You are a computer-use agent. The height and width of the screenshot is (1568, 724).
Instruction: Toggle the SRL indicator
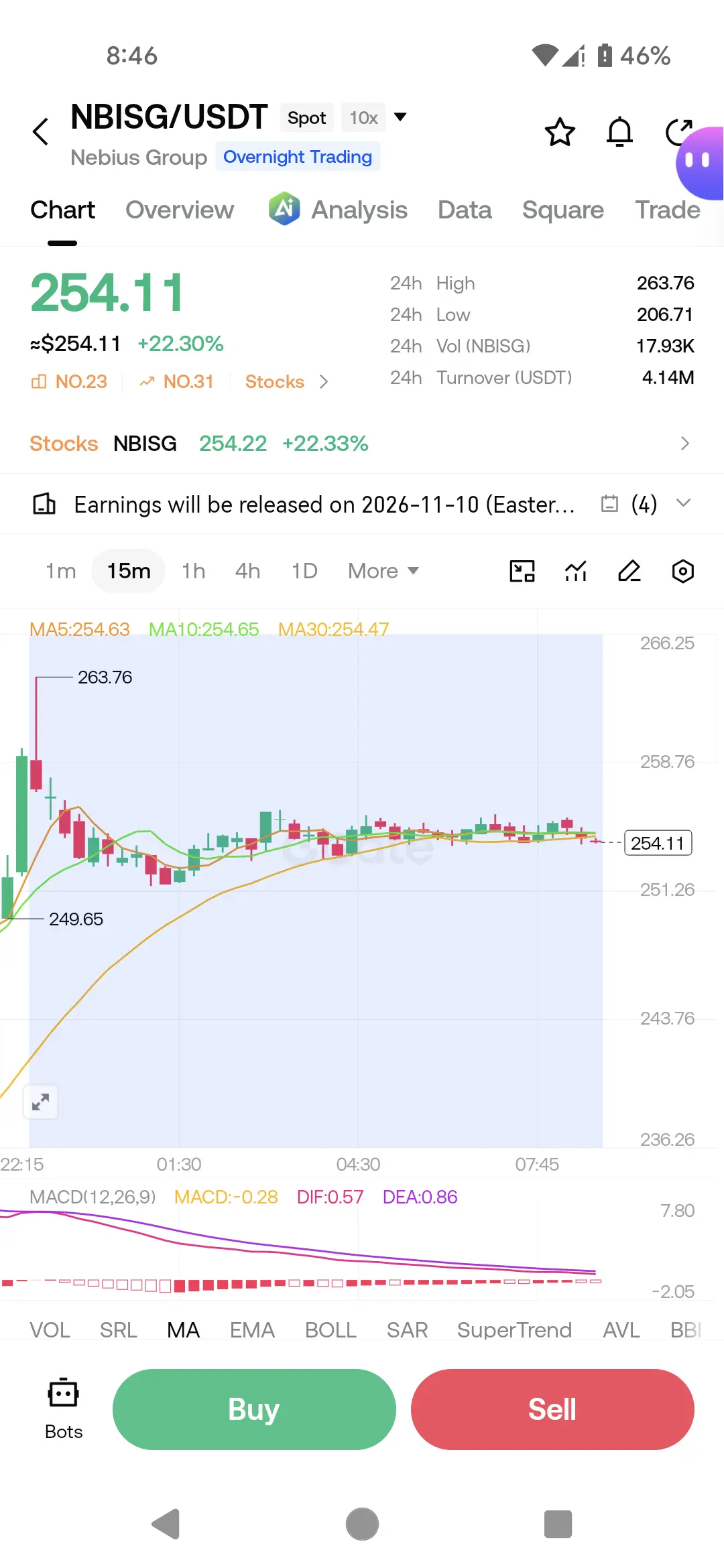coord(119,1330)
